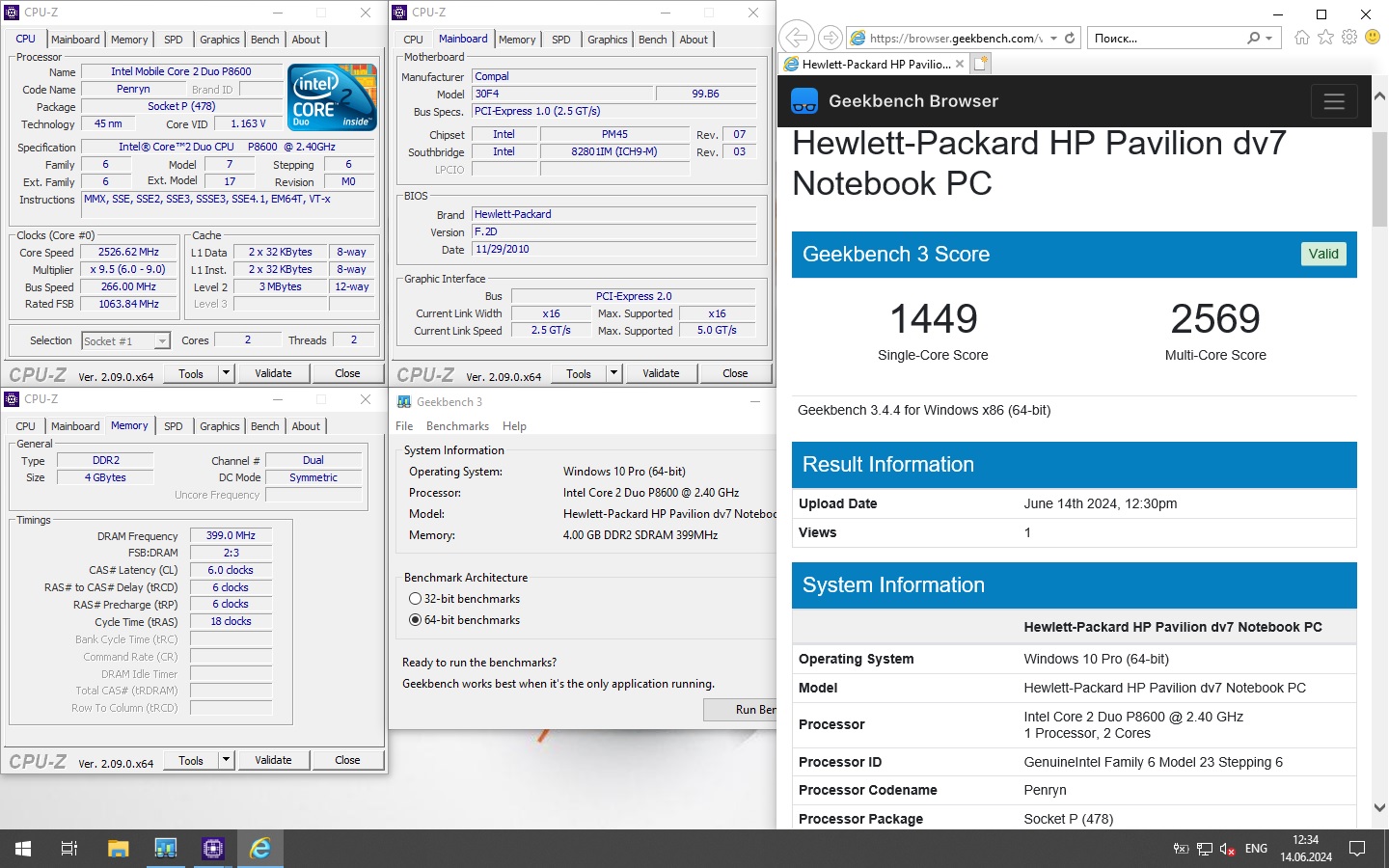1389x868 pixels.
Task: Click the Intel Core 2 Duo logo
Action: click(x=333, y=98)
